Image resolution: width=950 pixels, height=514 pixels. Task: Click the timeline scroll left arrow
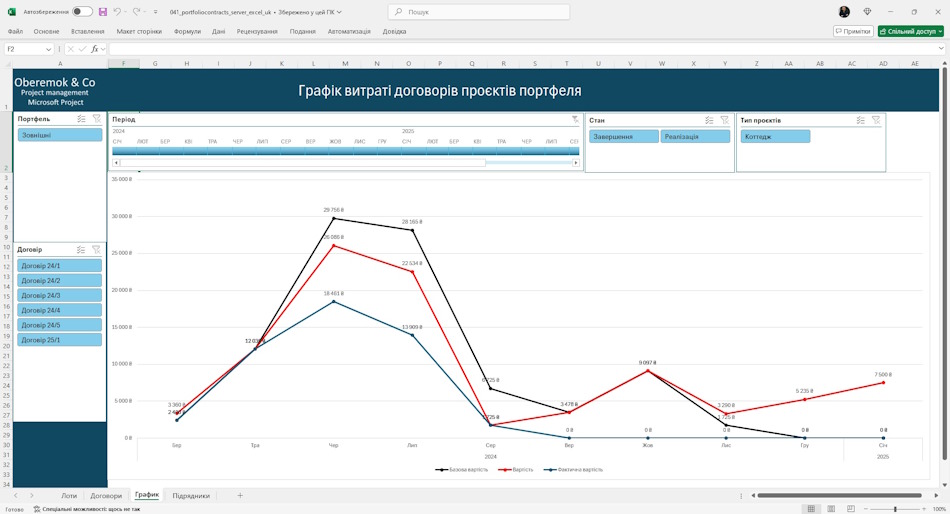tap(116, 162)
